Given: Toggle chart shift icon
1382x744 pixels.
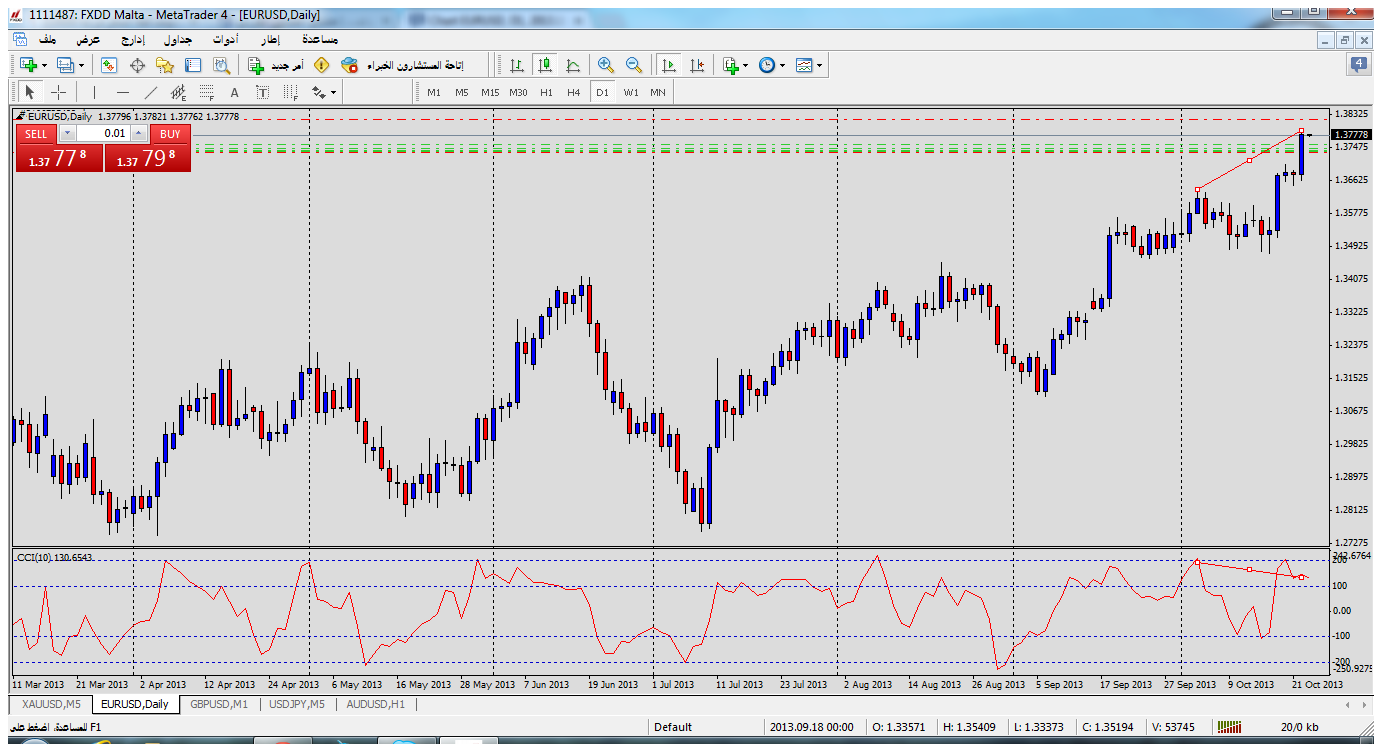Looking at the screenshot, I should [697, 65].
